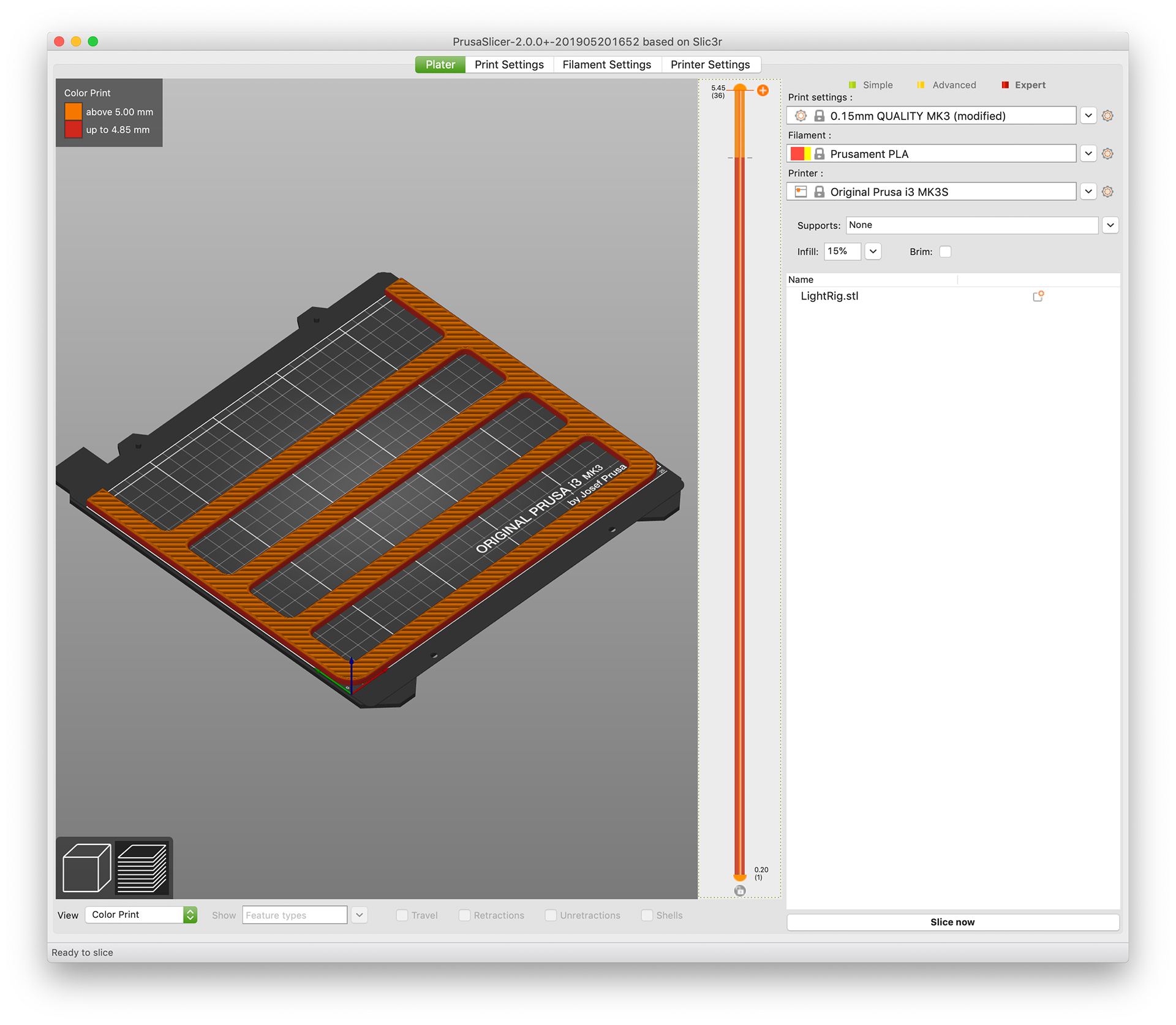Switch to 3D editor view cube icon

click(x=86, y=867)
